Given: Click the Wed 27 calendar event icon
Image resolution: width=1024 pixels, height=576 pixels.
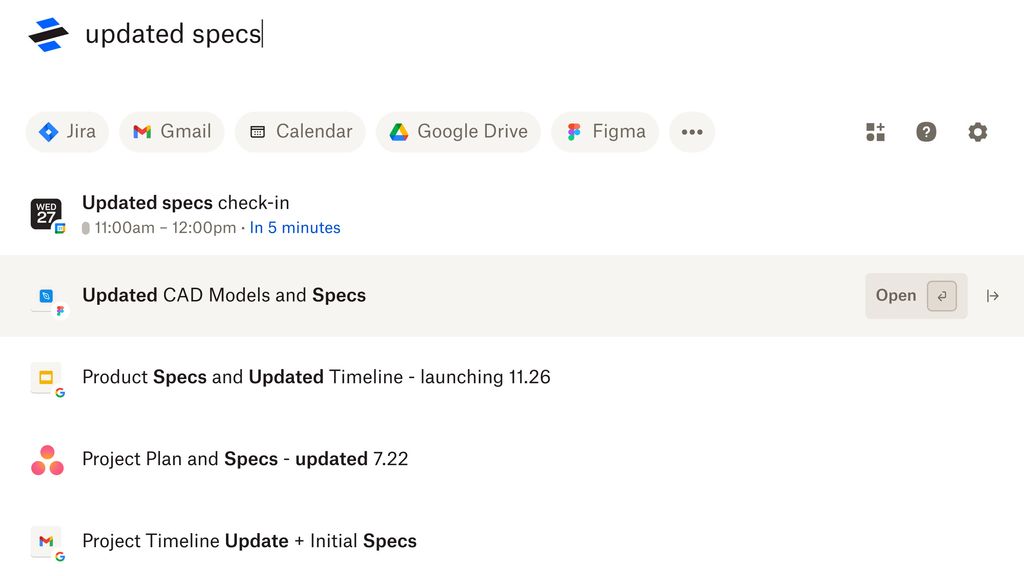Looking at the screenshot, I should tap(46, 213).
